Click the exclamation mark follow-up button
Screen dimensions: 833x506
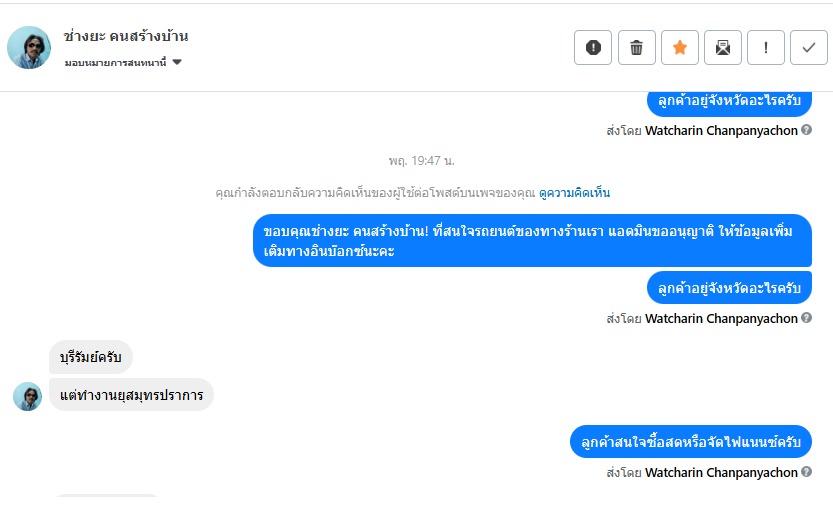pos(766,47)
